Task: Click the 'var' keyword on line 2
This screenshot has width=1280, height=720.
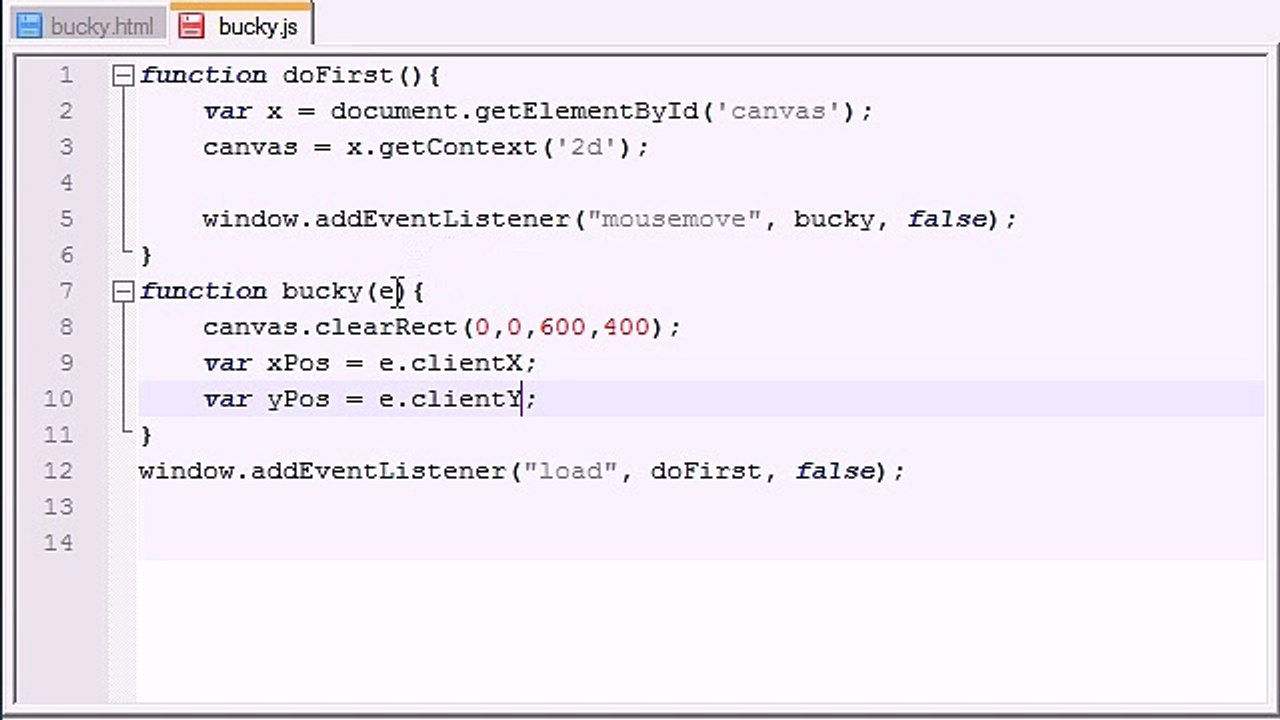Action: pos(227,111)
